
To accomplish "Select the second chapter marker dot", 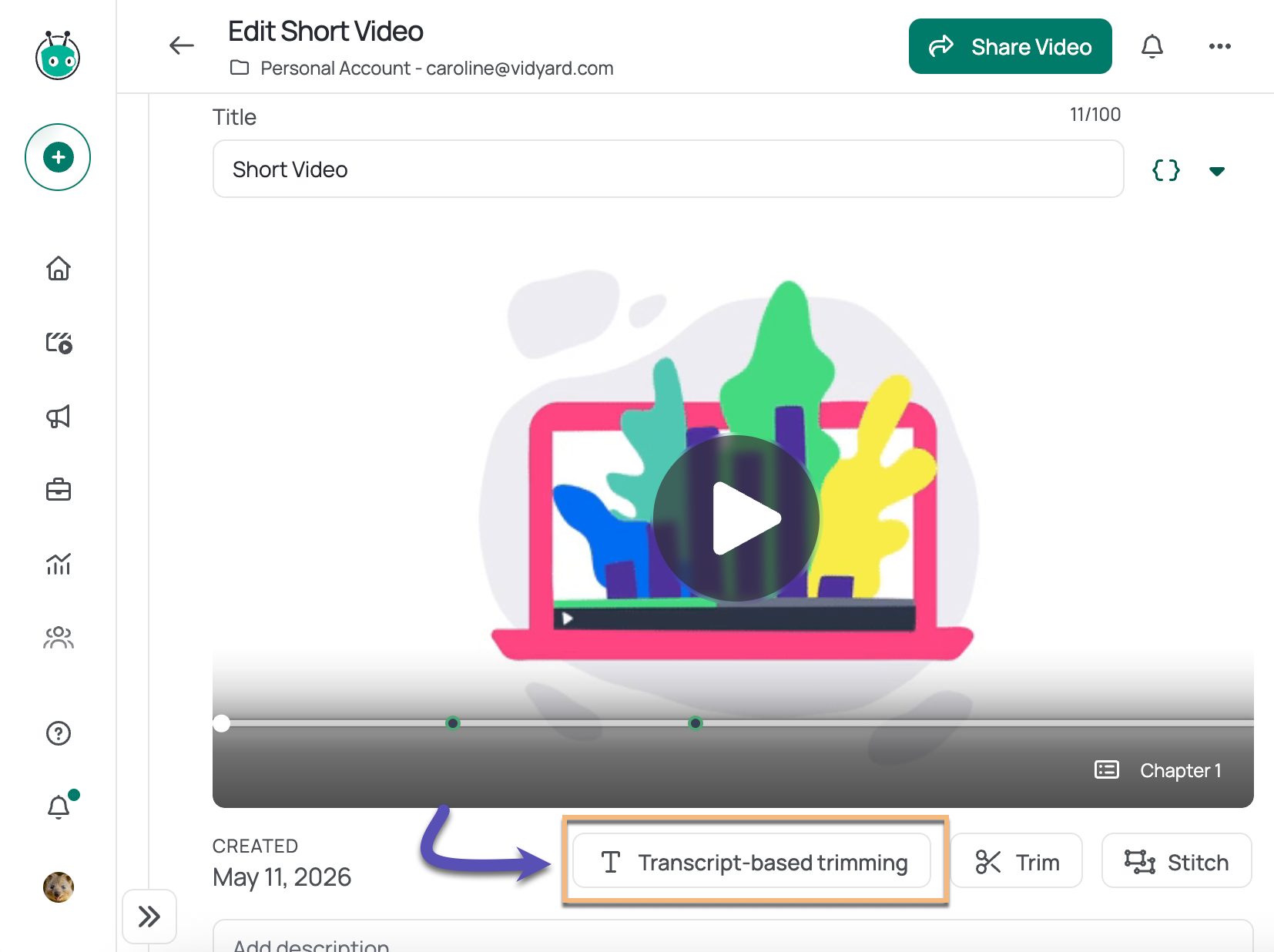I will coord(696,723).
